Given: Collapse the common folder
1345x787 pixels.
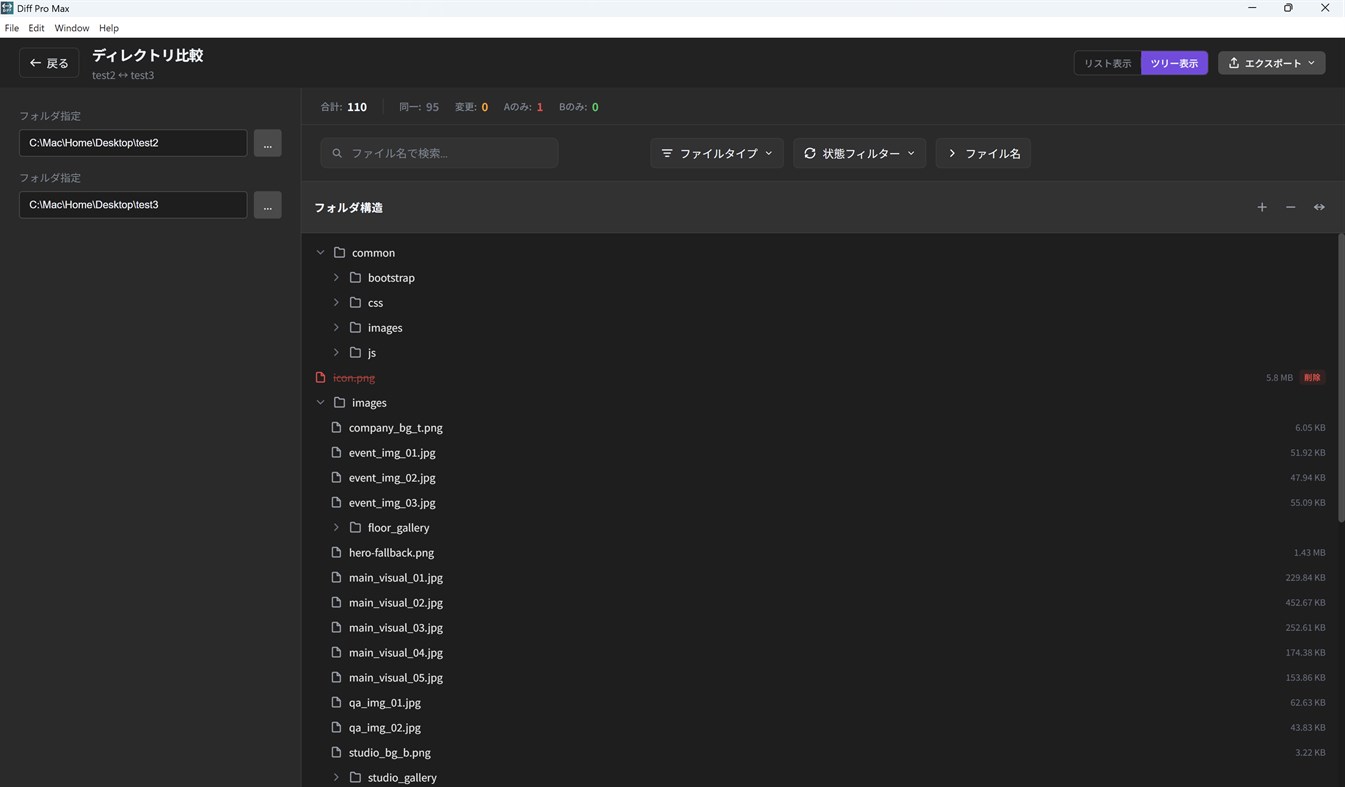Looking at the screenshot, I should tap(320, 253).
